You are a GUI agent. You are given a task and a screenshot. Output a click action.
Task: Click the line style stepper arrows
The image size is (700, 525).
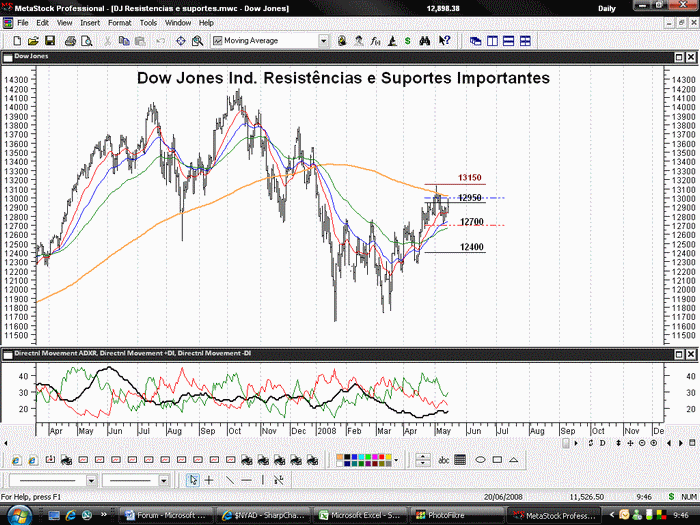pyautogui.click(x=422, y=460)
